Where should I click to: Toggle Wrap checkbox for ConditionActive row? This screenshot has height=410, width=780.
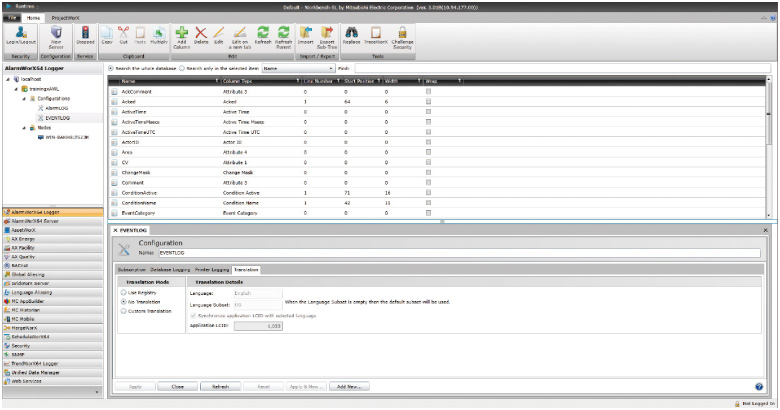tap(428, 193)
